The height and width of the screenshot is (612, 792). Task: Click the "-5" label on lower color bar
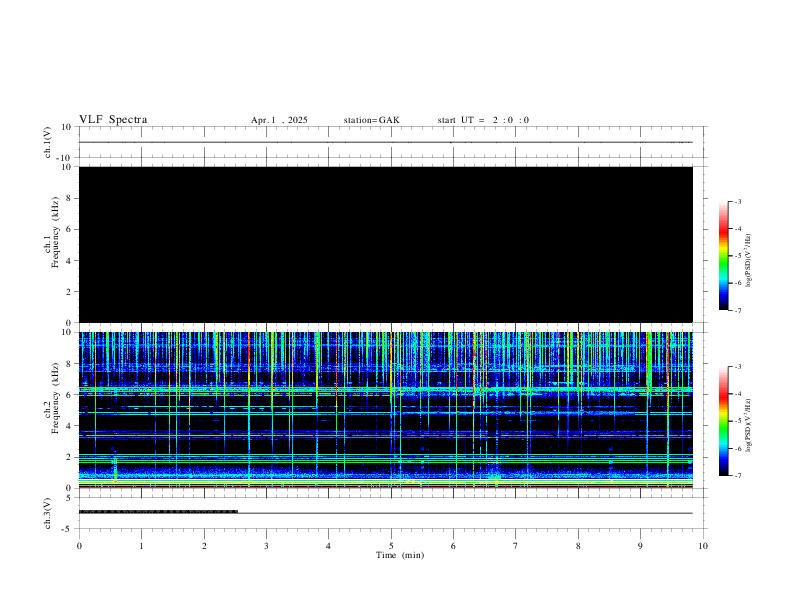[737, 421]
